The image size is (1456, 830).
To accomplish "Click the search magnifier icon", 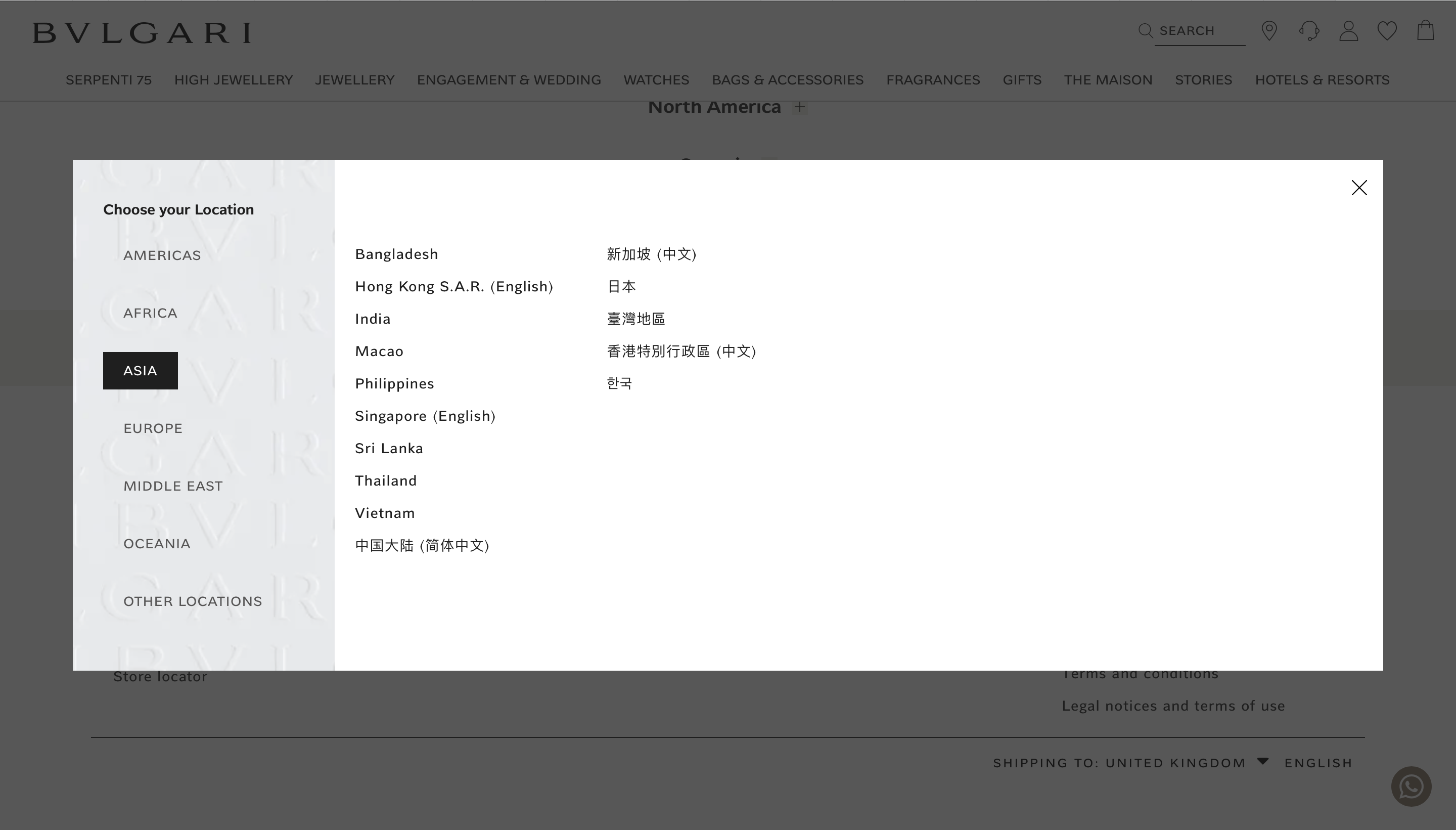I will (1145, 31).
